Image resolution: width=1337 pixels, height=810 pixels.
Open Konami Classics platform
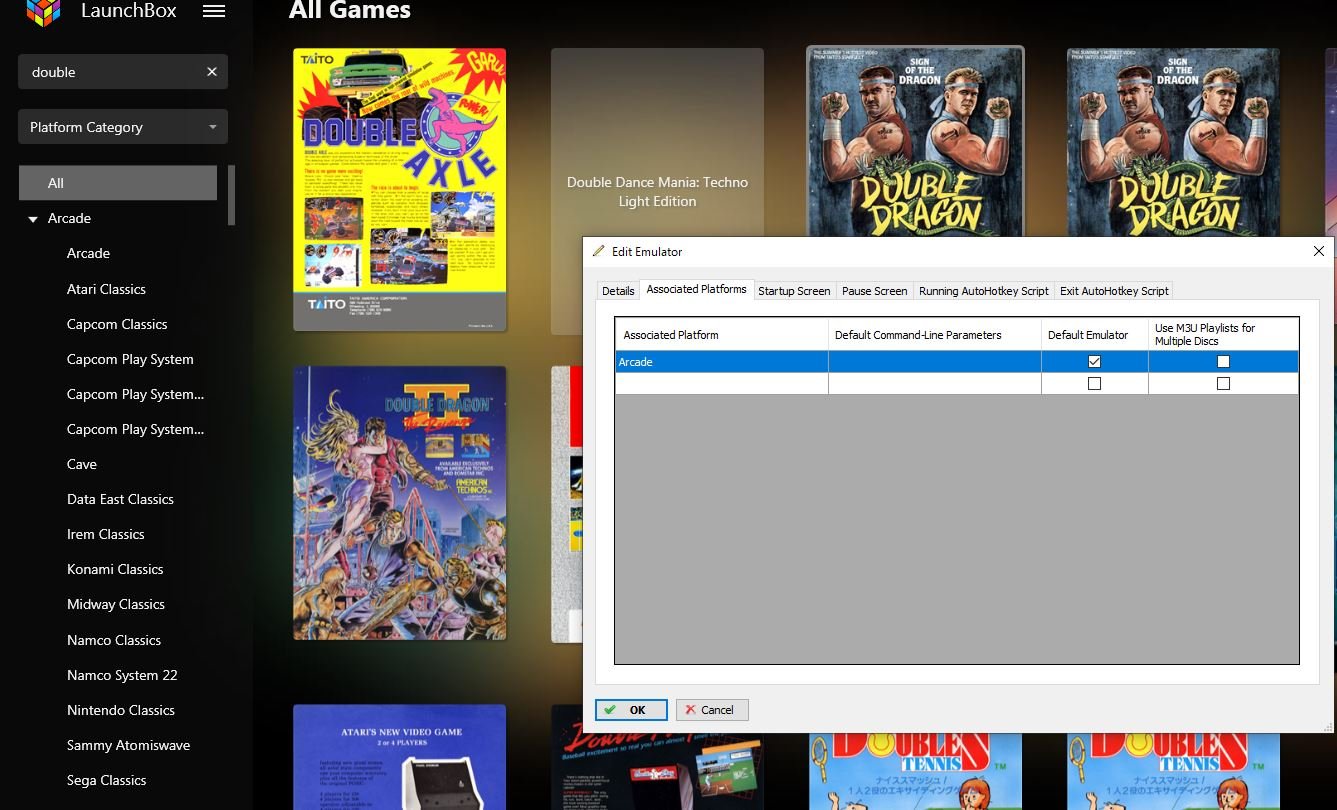point(115,569)
